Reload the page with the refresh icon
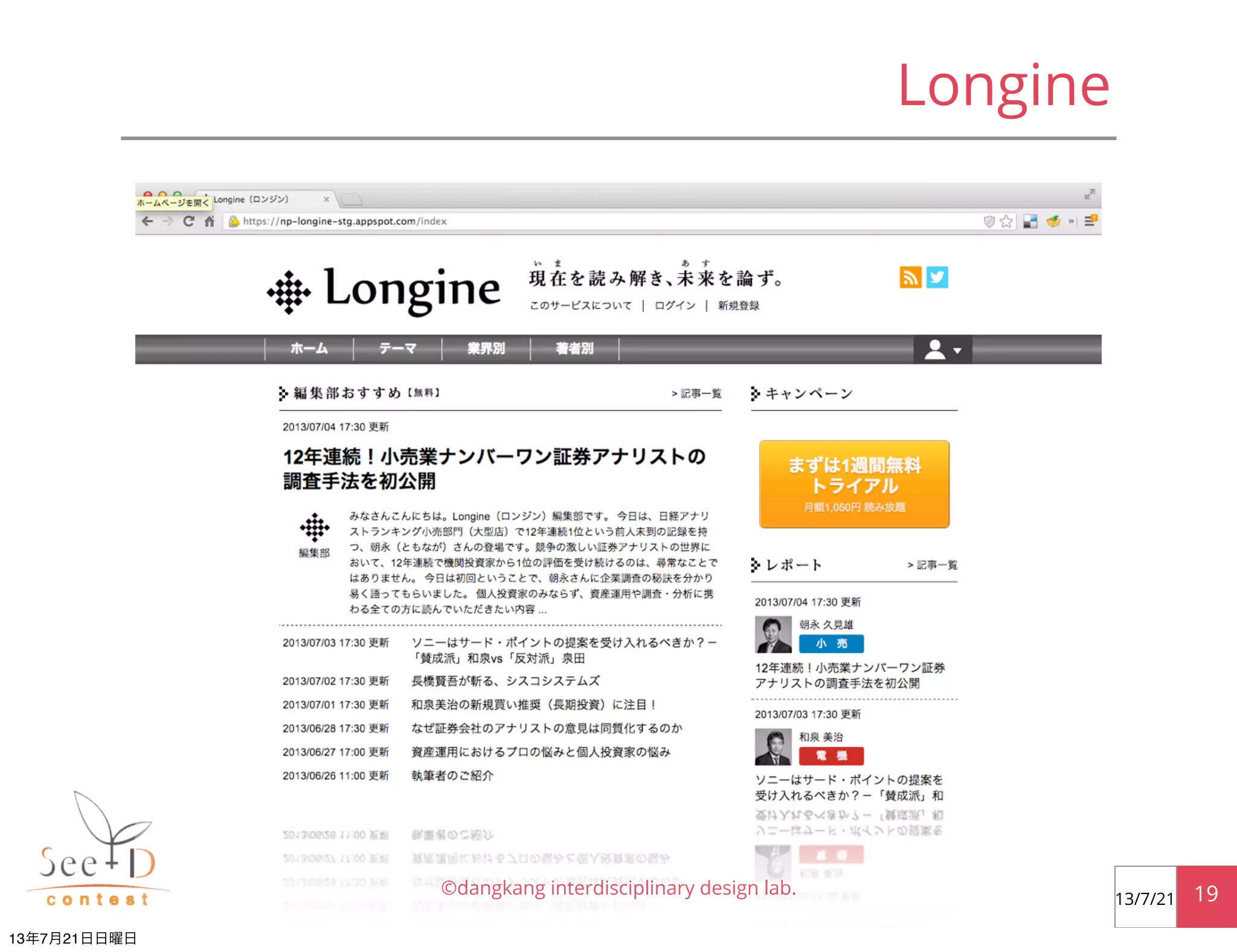The height and width of the screenshot is (952, 1237). point(188,221)
